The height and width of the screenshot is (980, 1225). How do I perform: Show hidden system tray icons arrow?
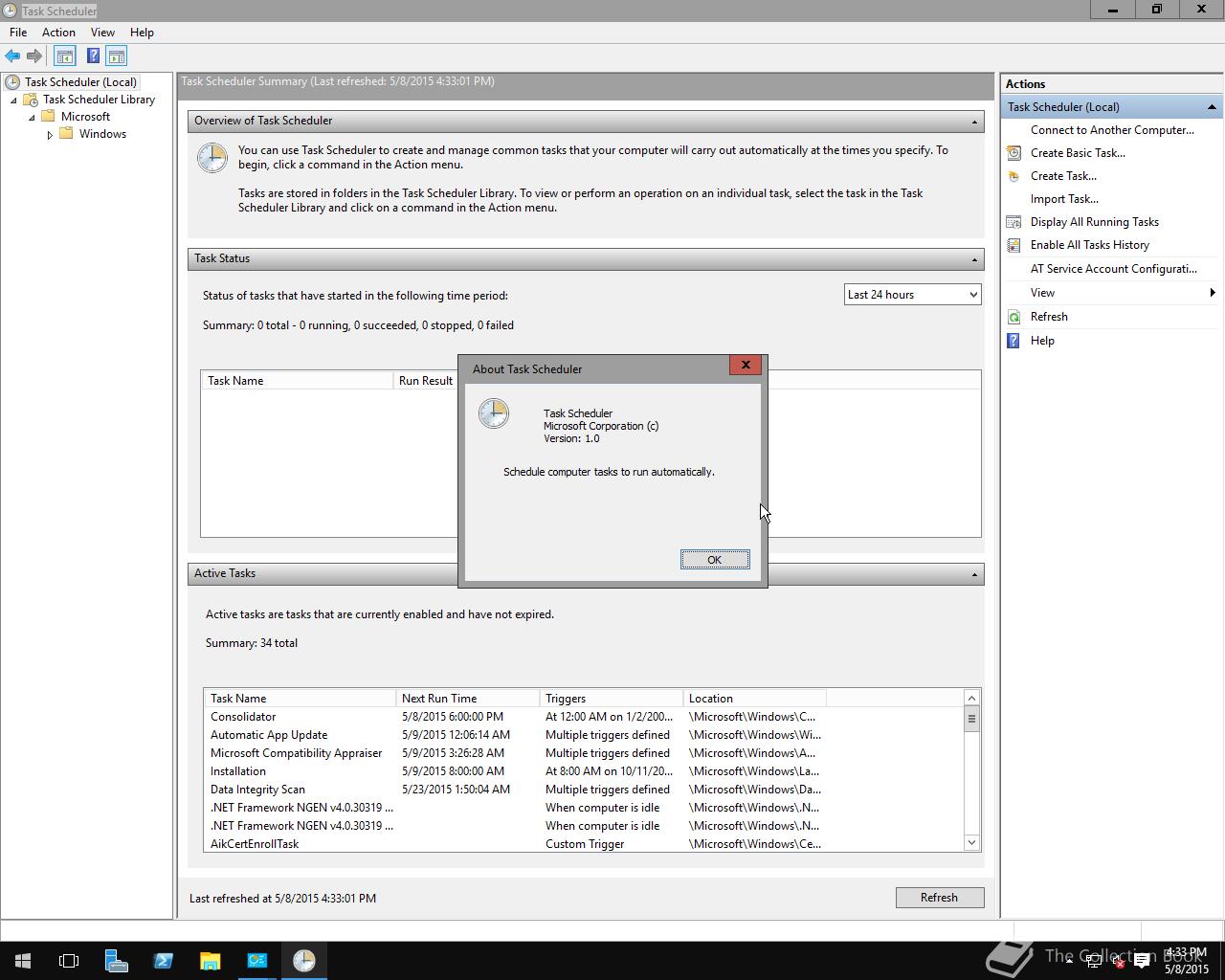[1069, 961]
